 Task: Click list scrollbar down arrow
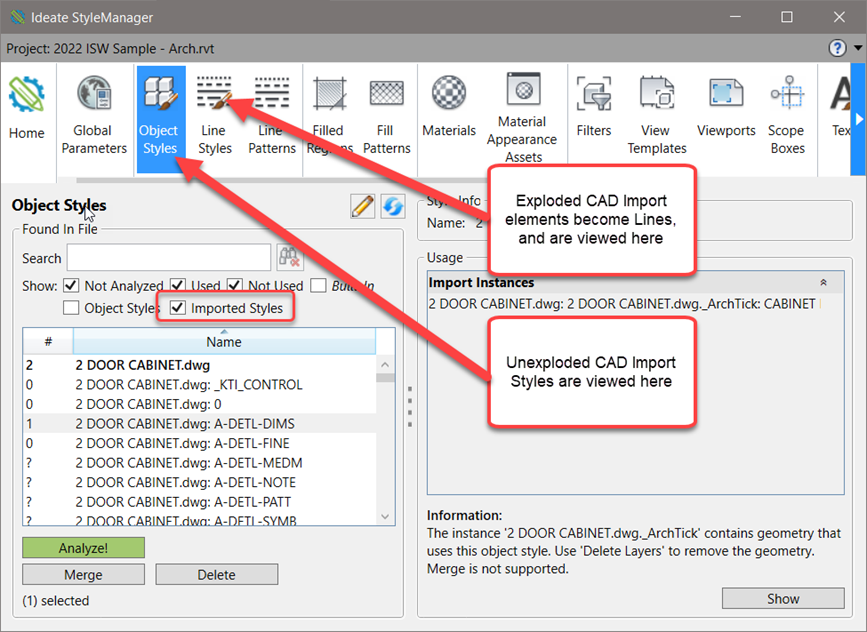coord(385,516)
